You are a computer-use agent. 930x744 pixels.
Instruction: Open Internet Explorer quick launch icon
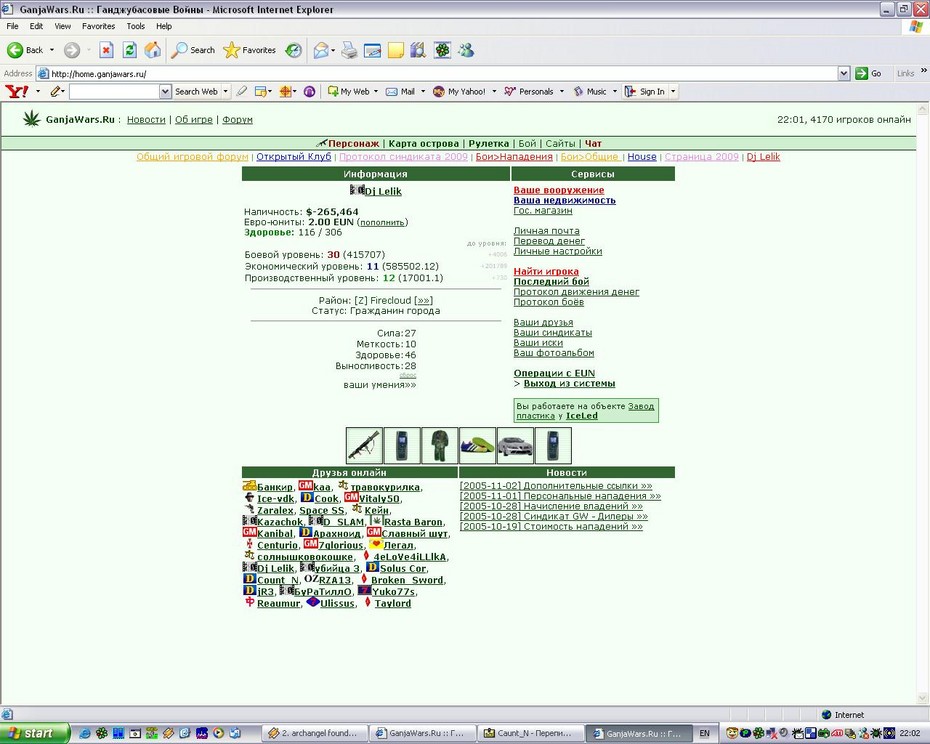85,733
